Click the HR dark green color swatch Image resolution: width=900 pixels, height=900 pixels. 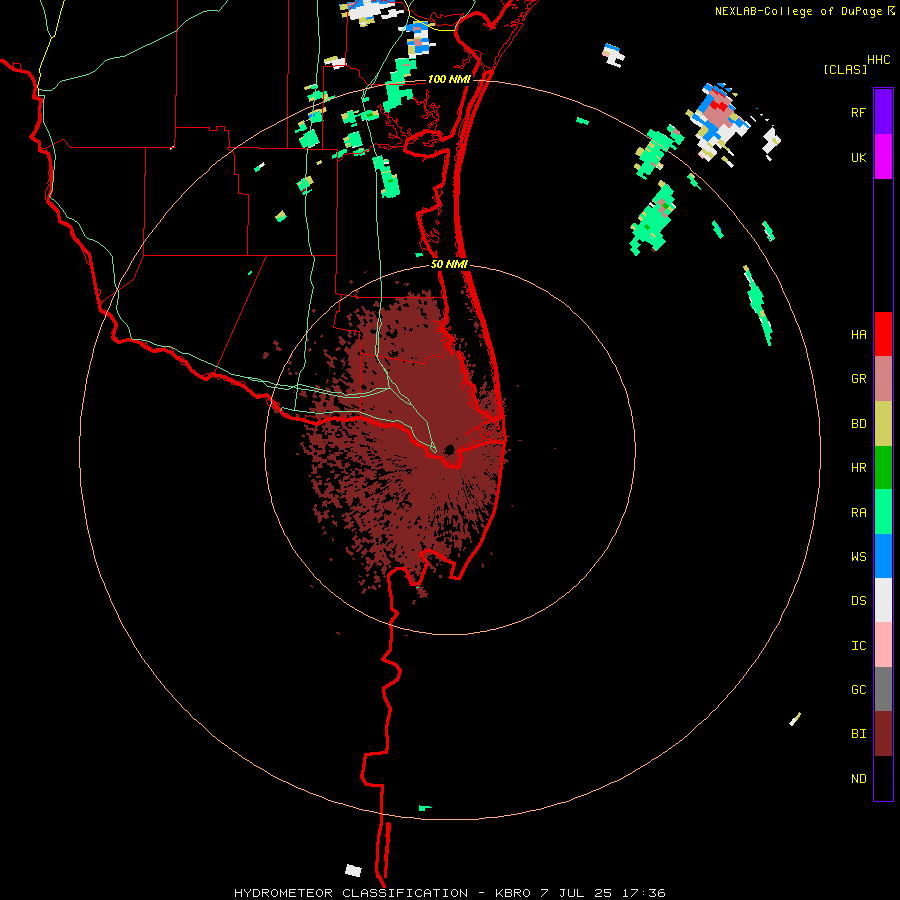pyautogui.click(x=883, y=468)
